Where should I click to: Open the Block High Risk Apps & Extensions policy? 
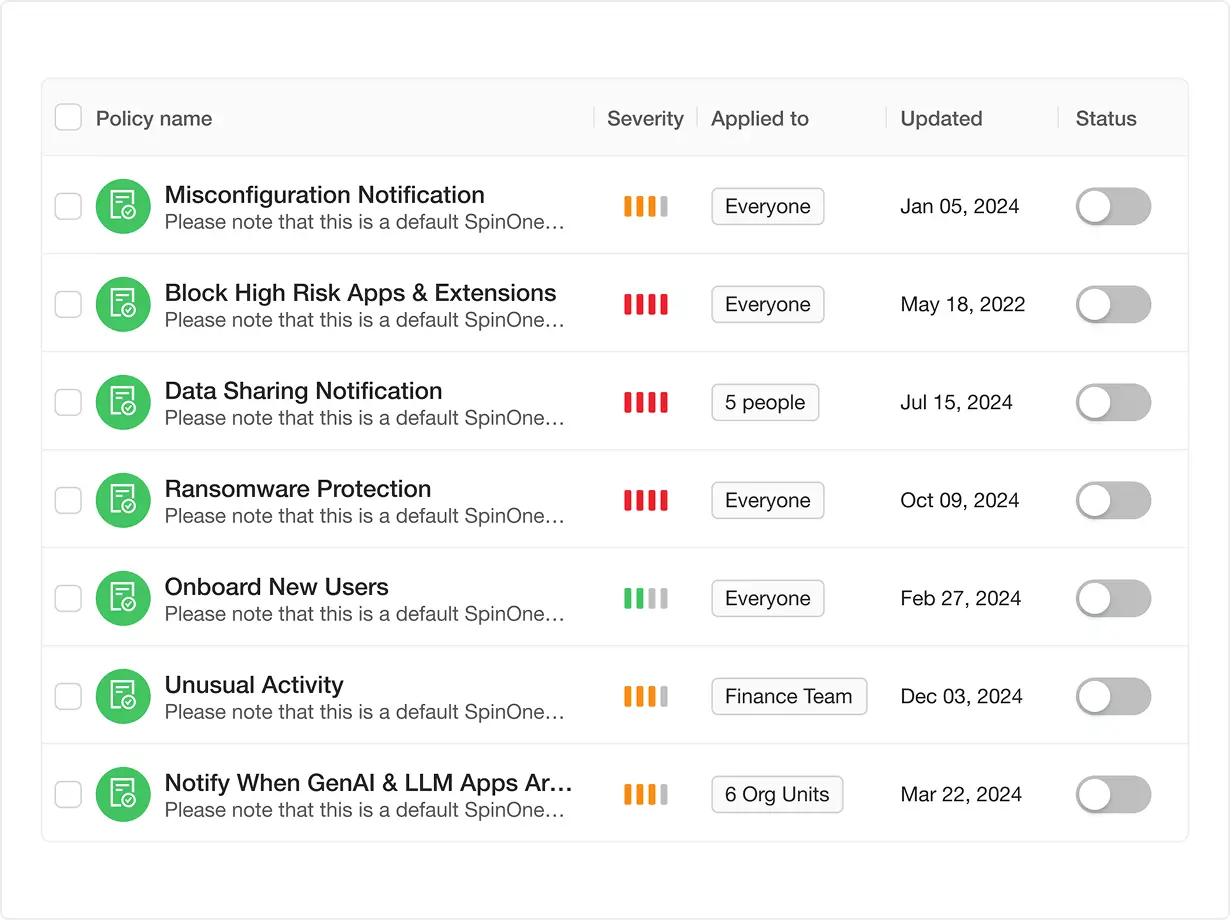[x=360, y=294]
